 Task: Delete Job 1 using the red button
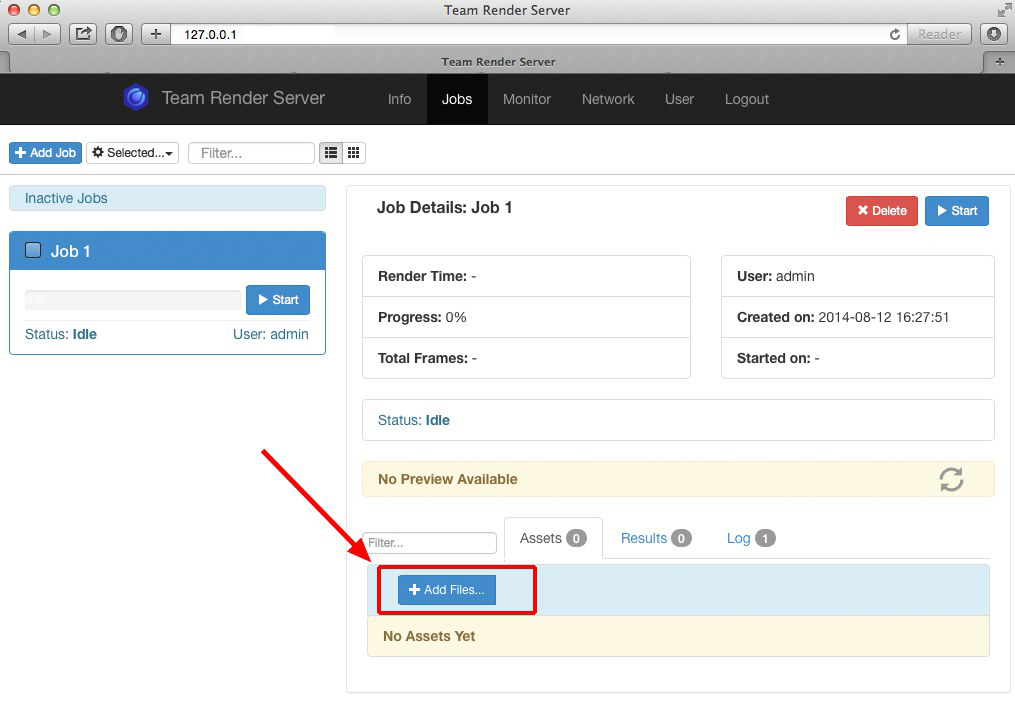881,211
